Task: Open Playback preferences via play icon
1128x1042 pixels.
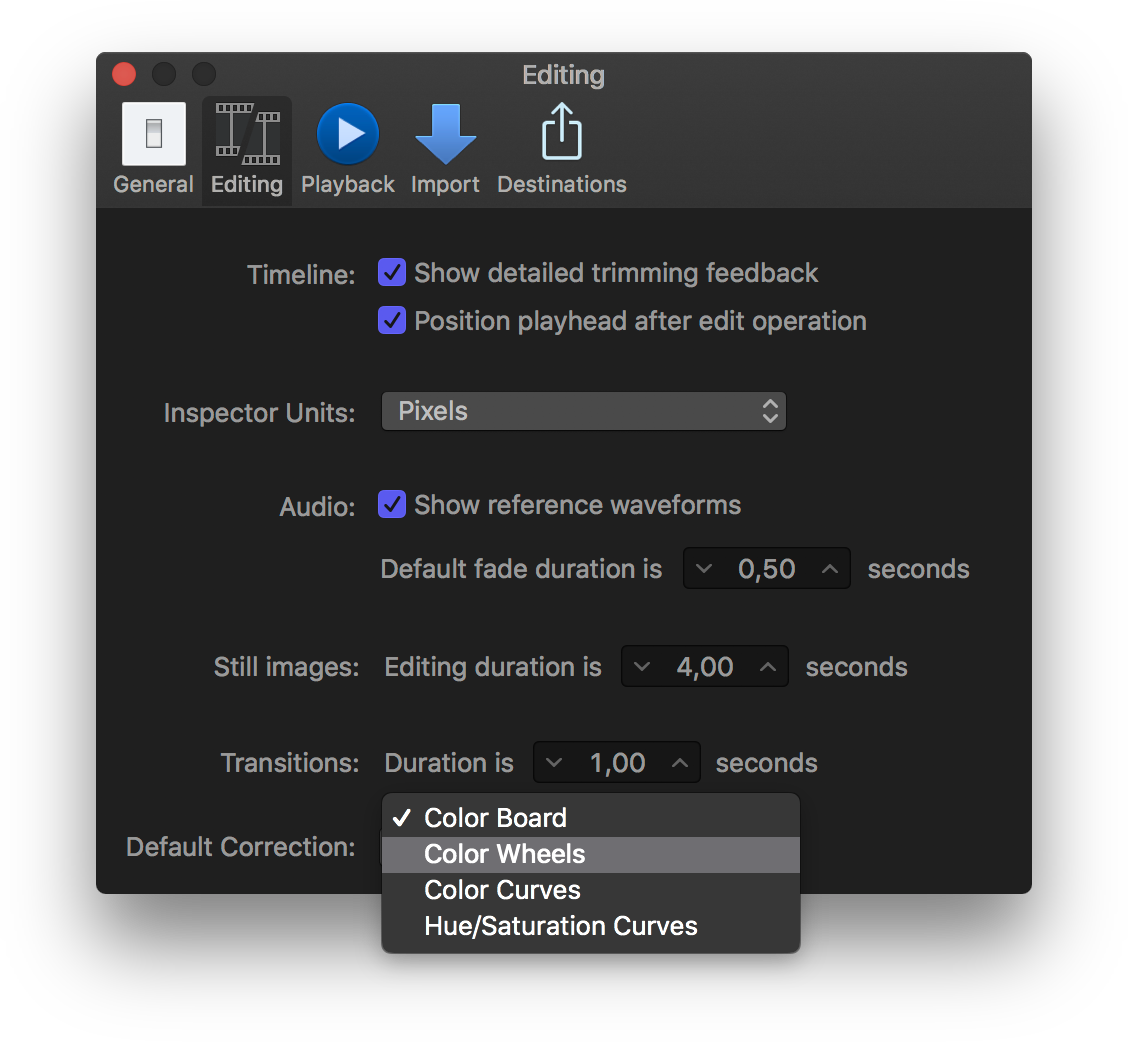Action: tap(347, 134)
